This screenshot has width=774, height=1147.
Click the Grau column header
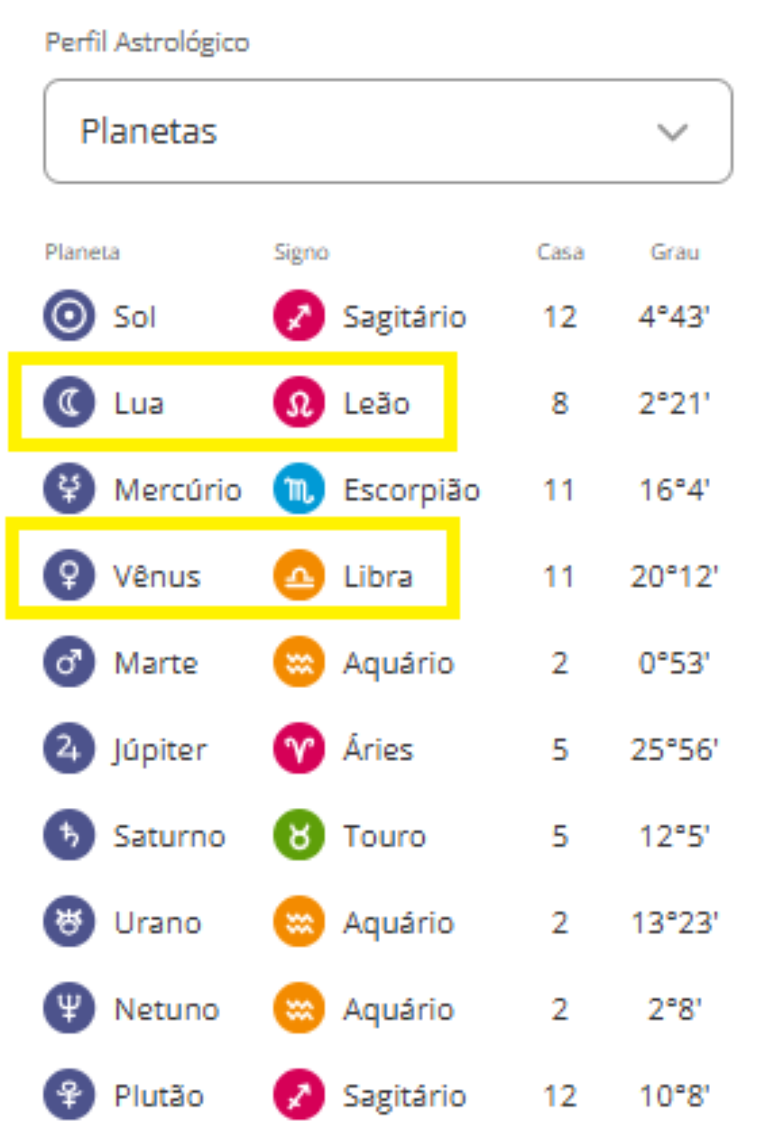pyautogui.click(x=675, y=252)
